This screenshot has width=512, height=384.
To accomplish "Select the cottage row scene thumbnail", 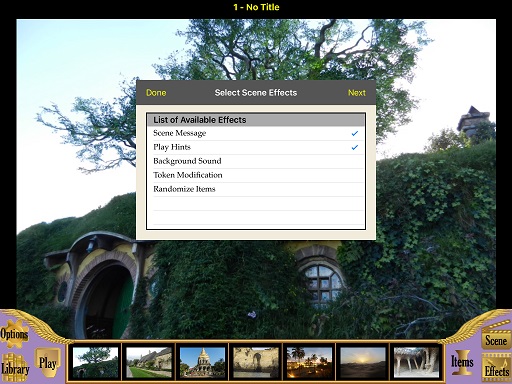I will point(149,362).
